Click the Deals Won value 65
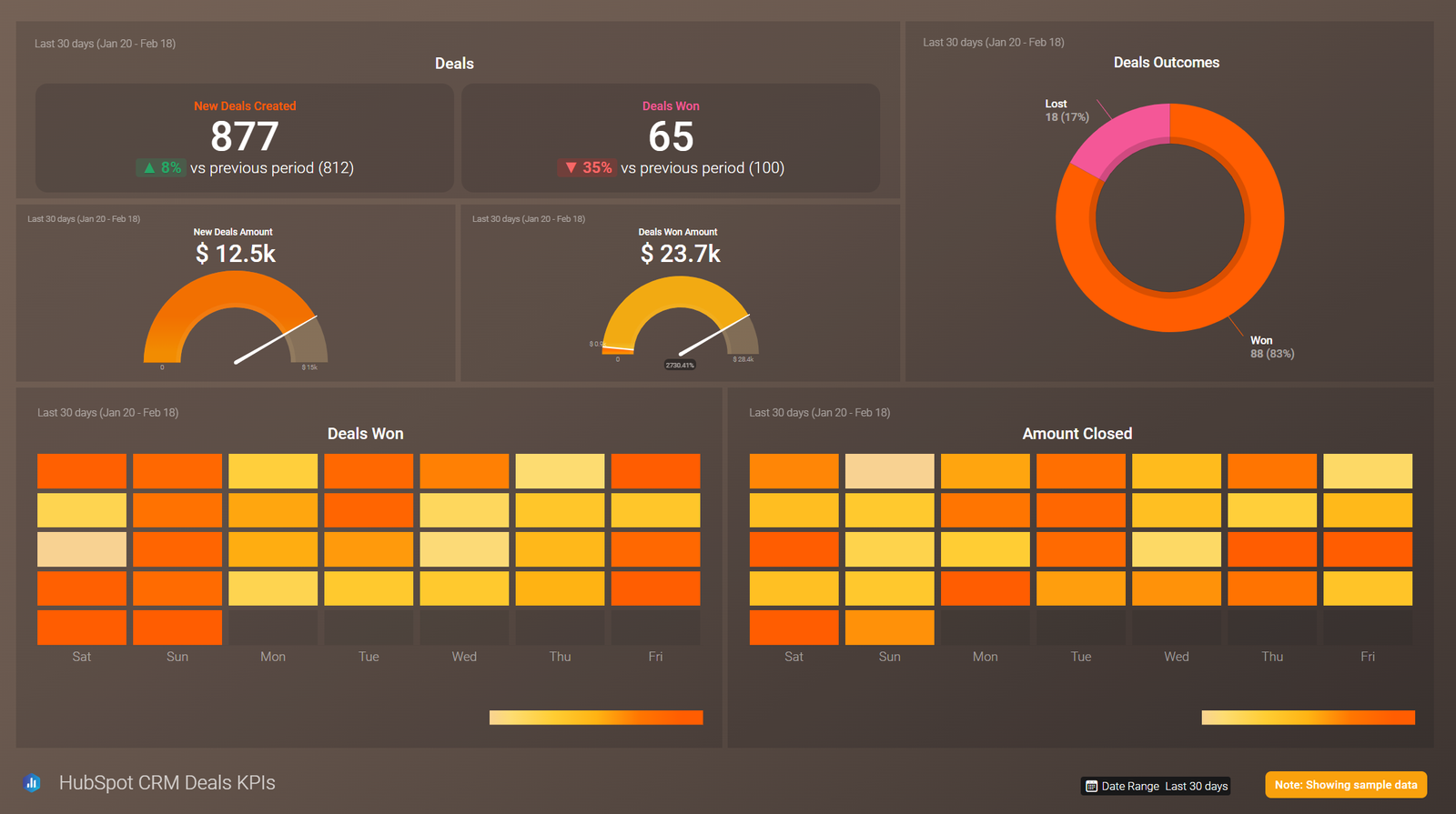The width and height of the screenshot is (1456, 814). coord(671,136)
